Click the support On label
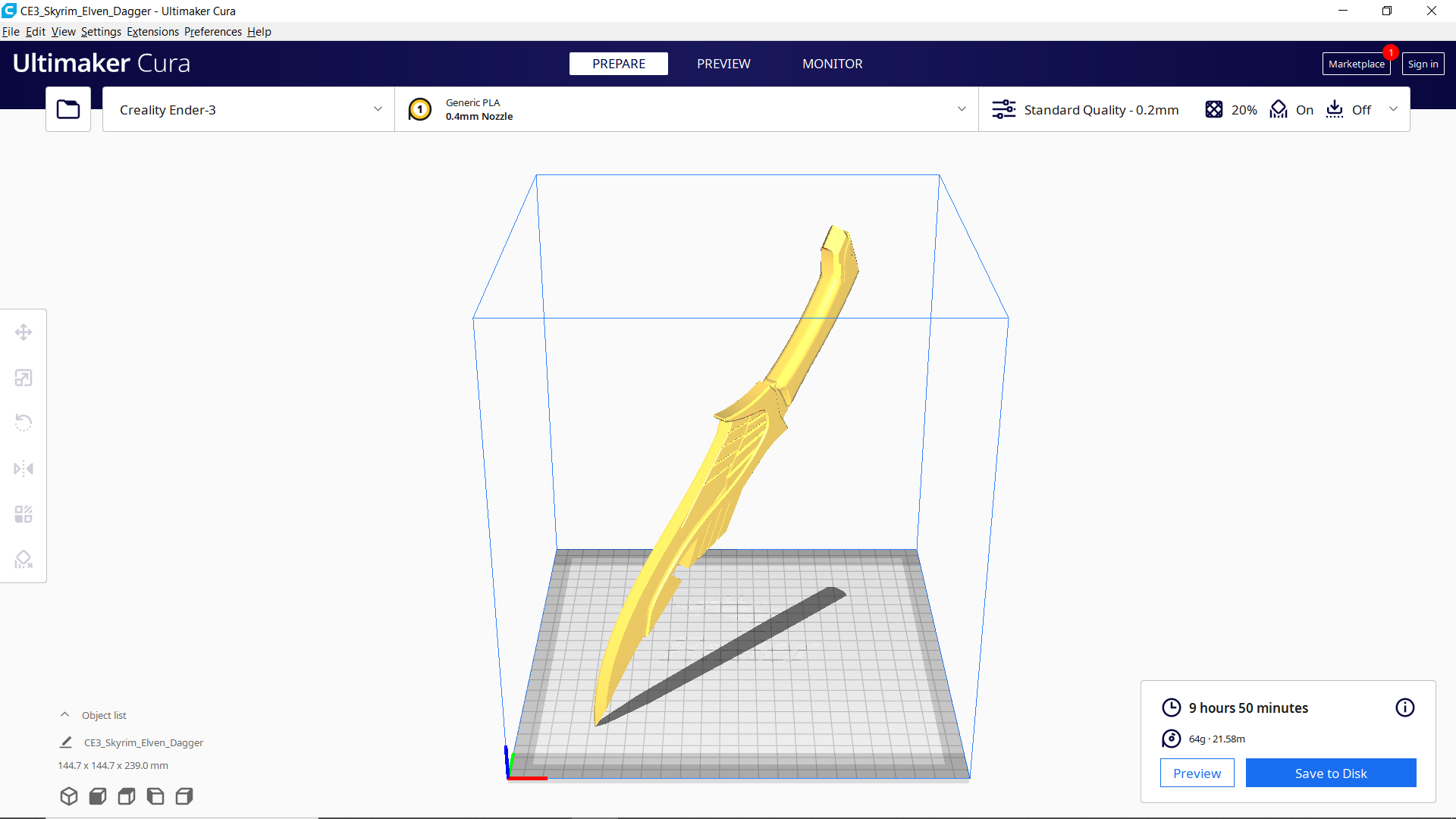Image resolution: width=1456 pixels, height=819 pixels. click(x=1304, y=110)
